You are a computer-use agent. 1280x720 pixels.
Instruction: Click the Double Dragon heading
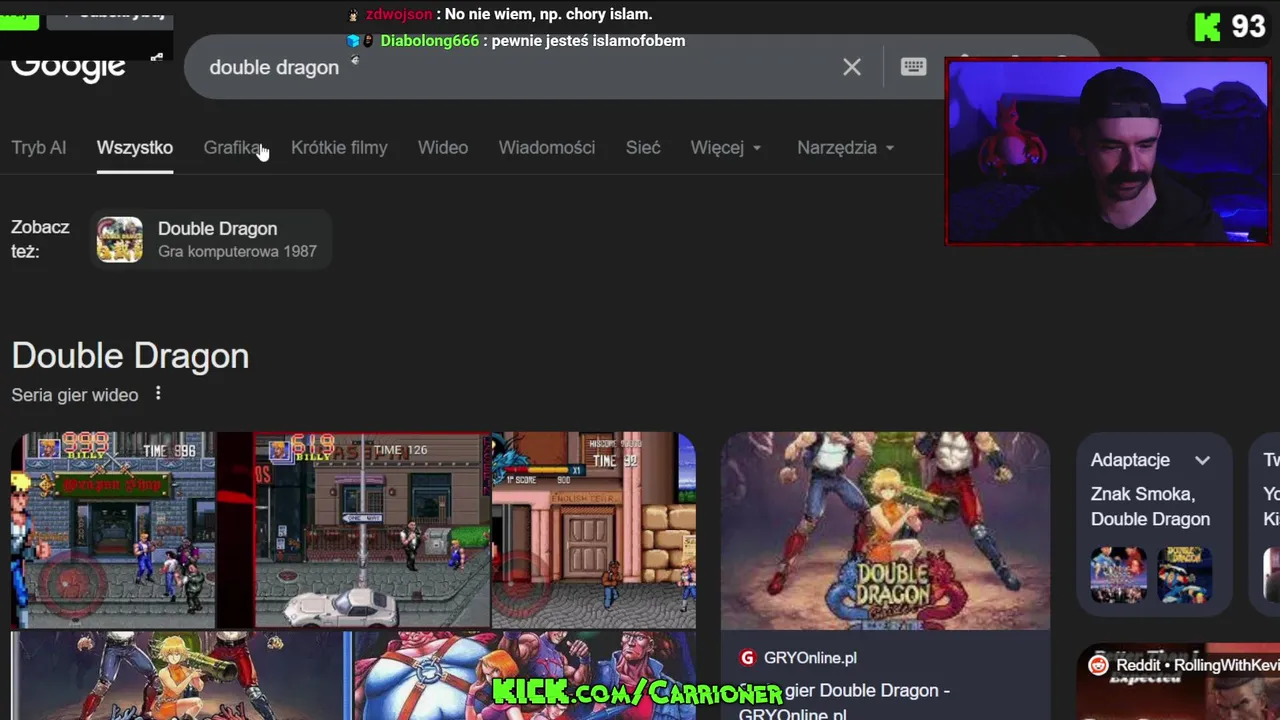[130, 356]
